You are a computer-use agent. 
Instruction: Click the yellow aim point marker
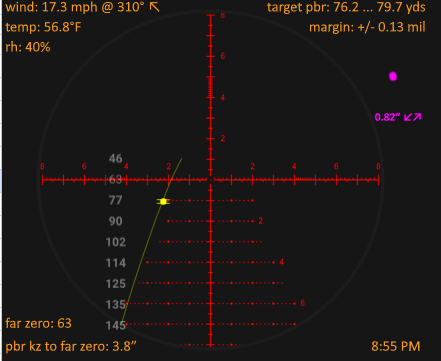click(x=163, y=201)
